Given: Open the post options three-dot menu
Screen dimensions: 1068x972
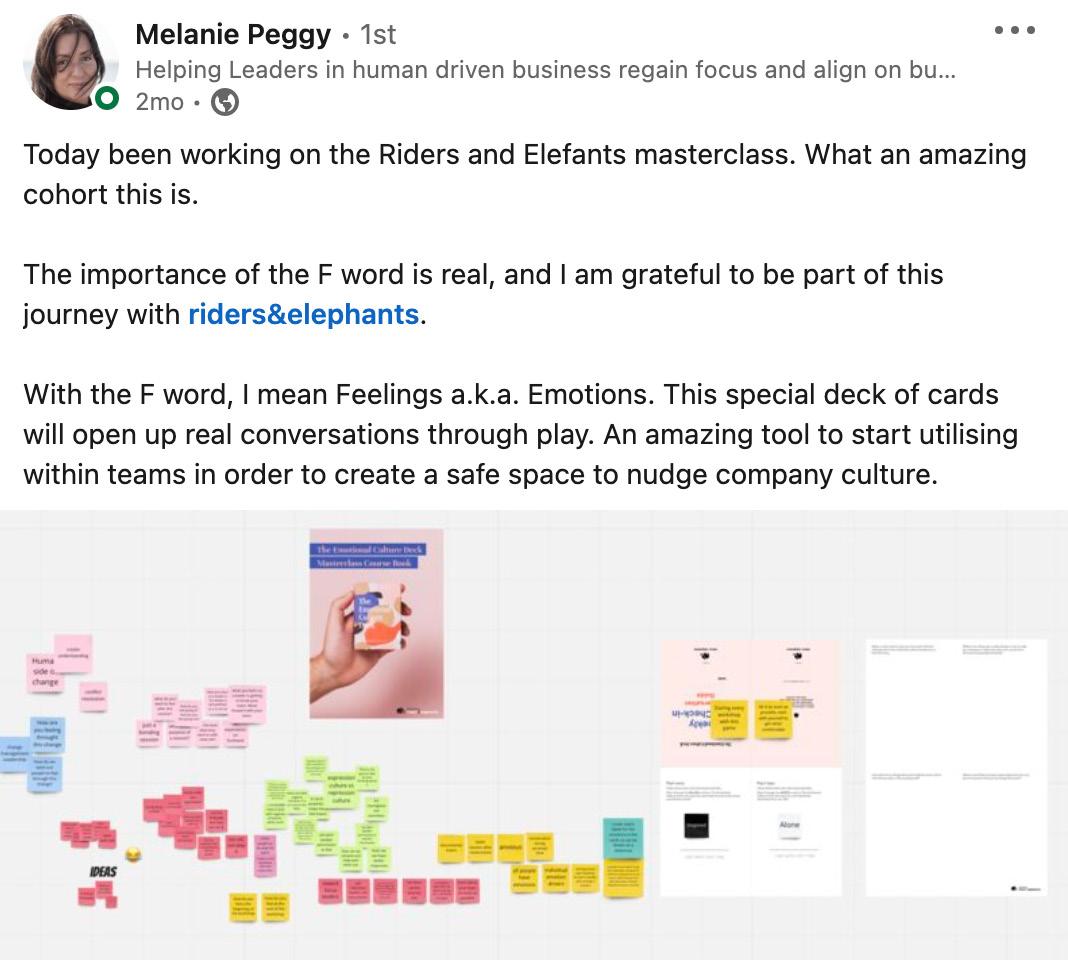Looking at the screenshot, I should click(x=1014, y=30).
